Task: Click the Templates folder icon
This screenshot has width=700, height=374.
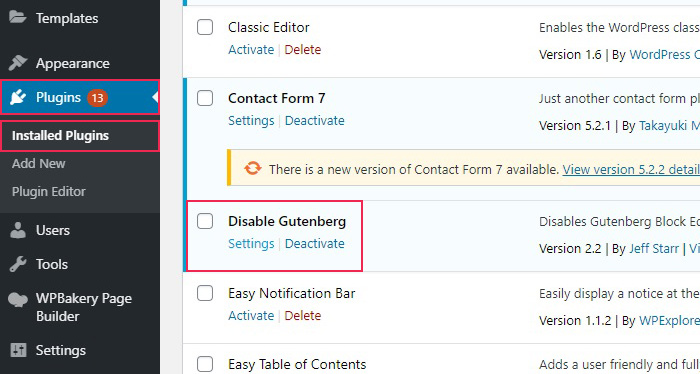Action: tap(17, 17)
